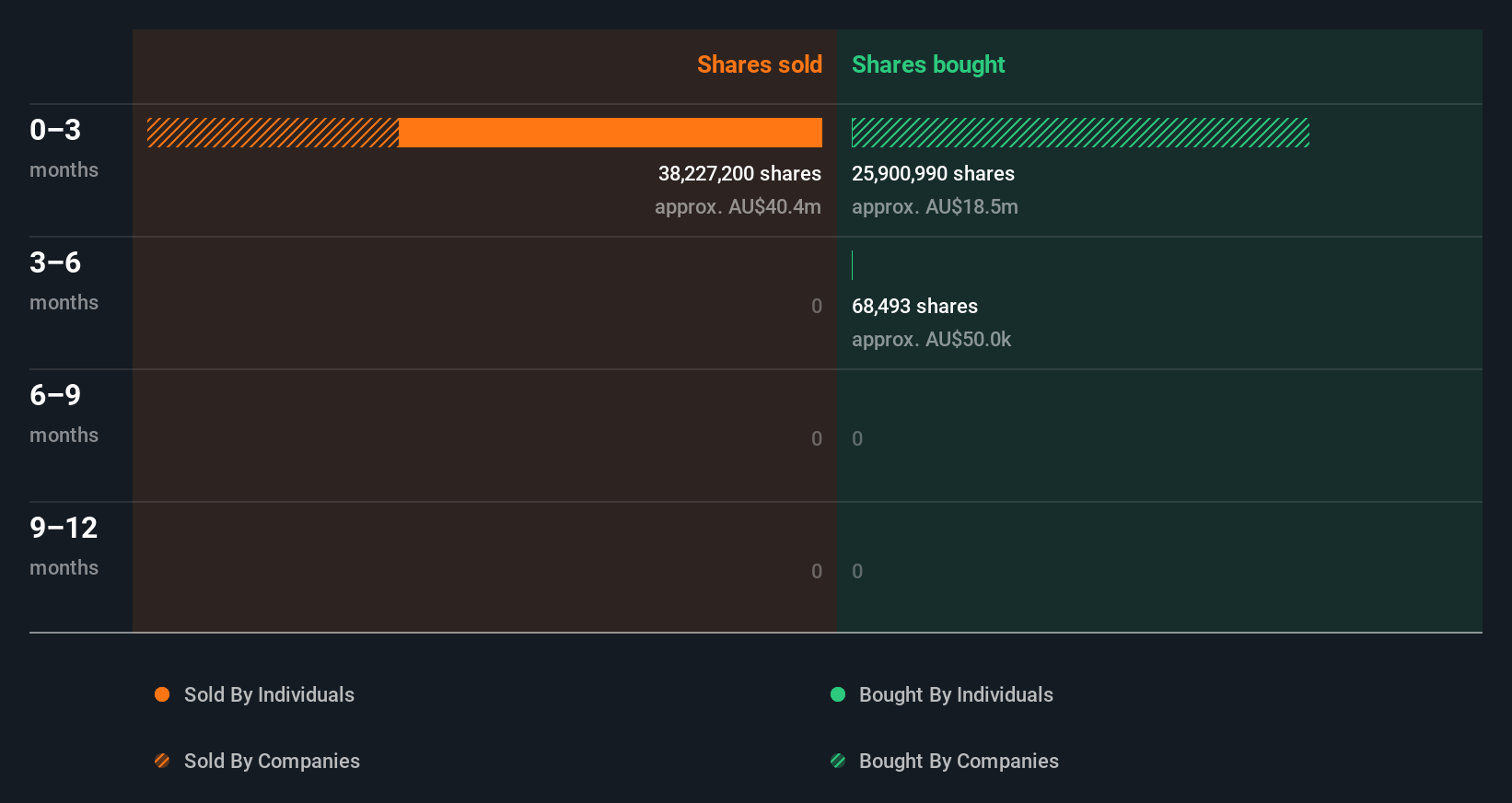Select the 9–12 months row label
The height and width of the screenshot is (803, 1512).
64,545
